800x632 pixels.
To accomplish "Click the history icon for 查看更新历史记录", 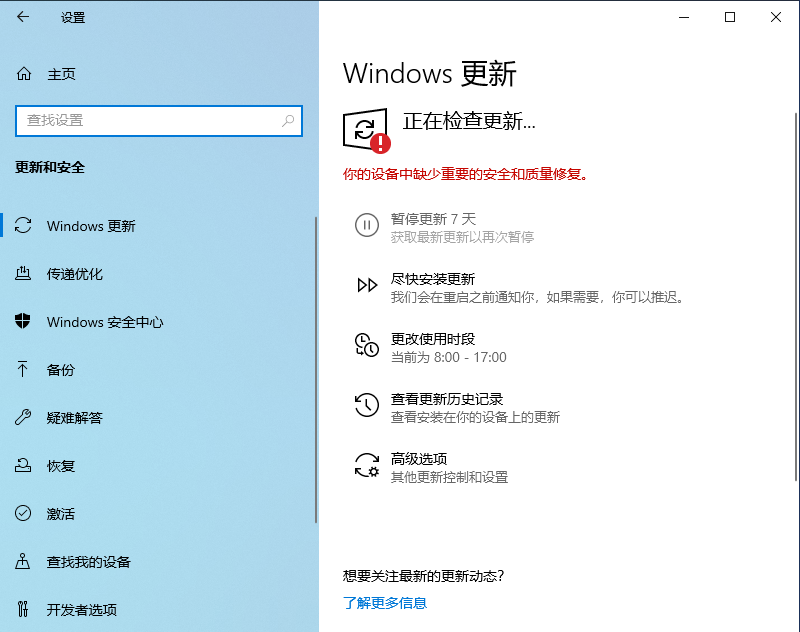I will pyautogui.click(x=367, y=405).
